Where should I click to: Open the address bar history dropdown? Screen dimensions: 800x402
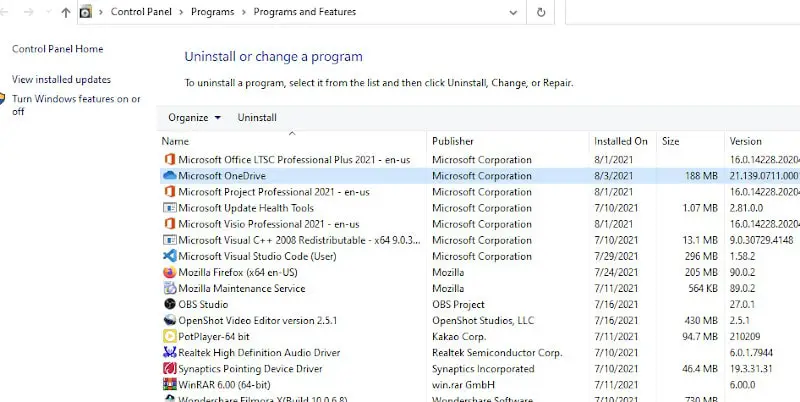513,13
